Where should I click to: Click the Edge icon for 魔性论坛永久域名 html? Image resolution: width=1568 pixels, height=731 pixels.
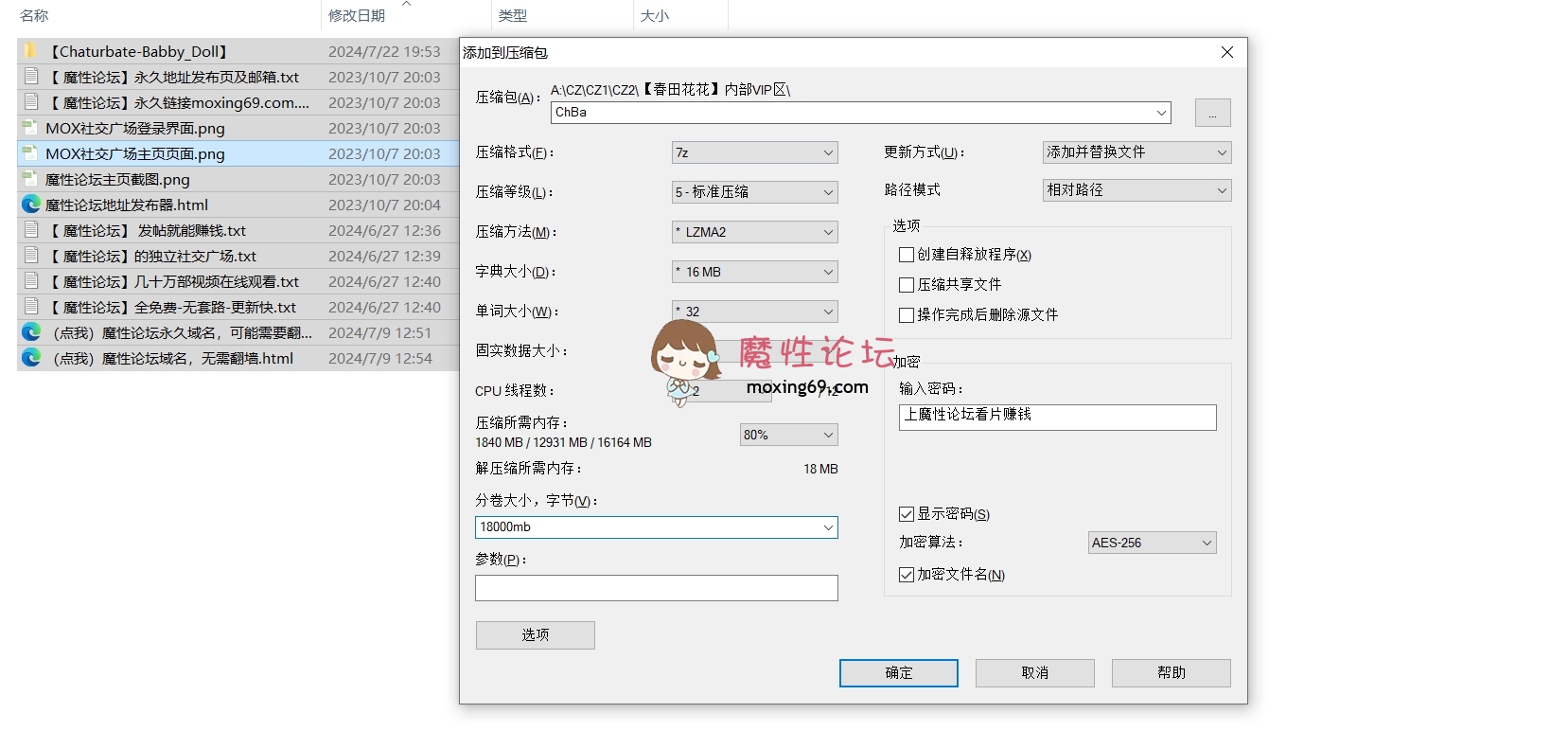tap(31, 331)
